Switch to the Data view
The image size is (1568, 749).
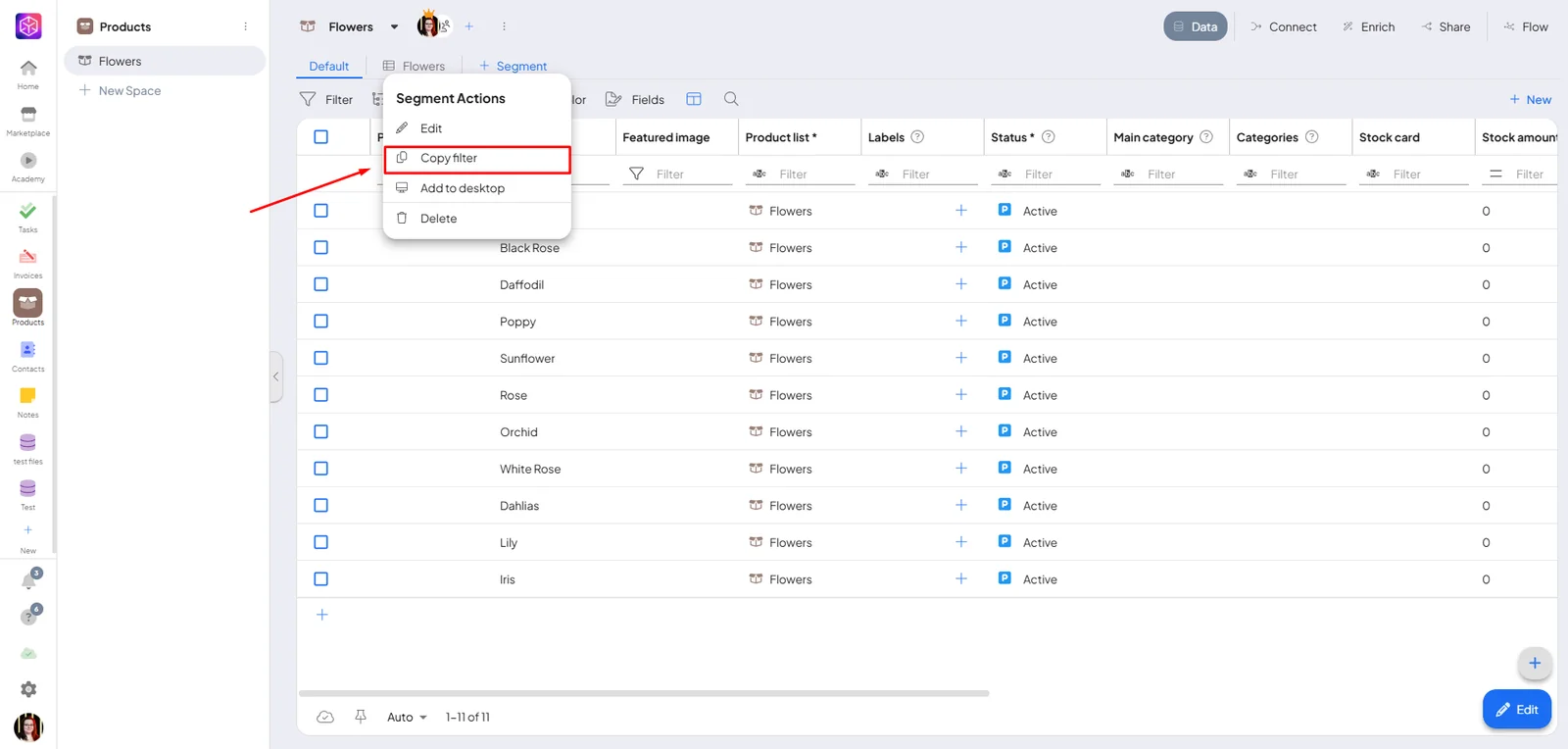pyautogui.click(x=1195, y=26)
